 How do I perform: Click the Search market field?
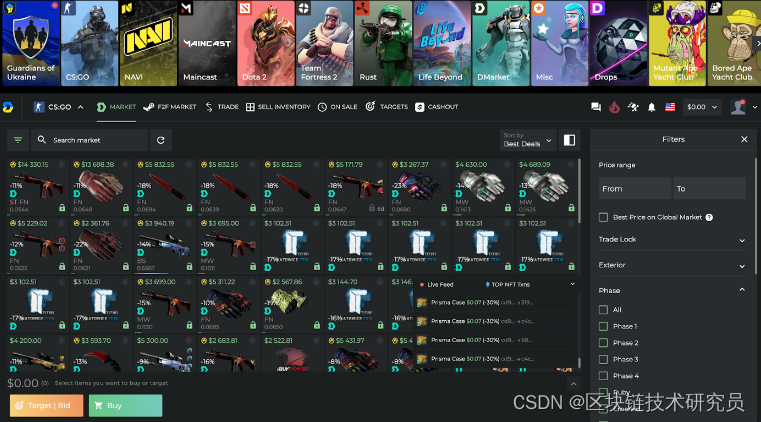90,140
